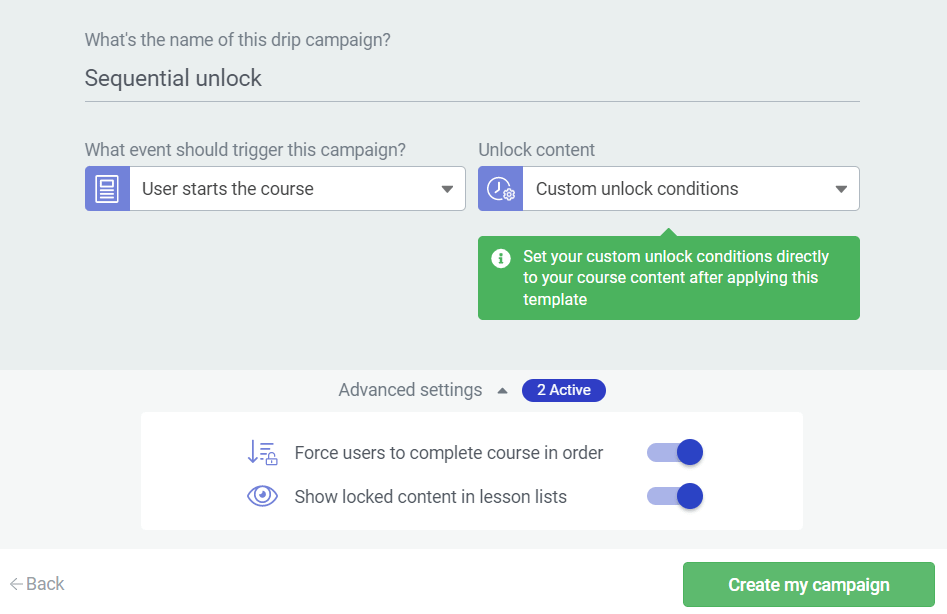Open the 'User starts the course' trigger dropdown
The width and height of the screenshot is (947, 614).
[285, 189]
